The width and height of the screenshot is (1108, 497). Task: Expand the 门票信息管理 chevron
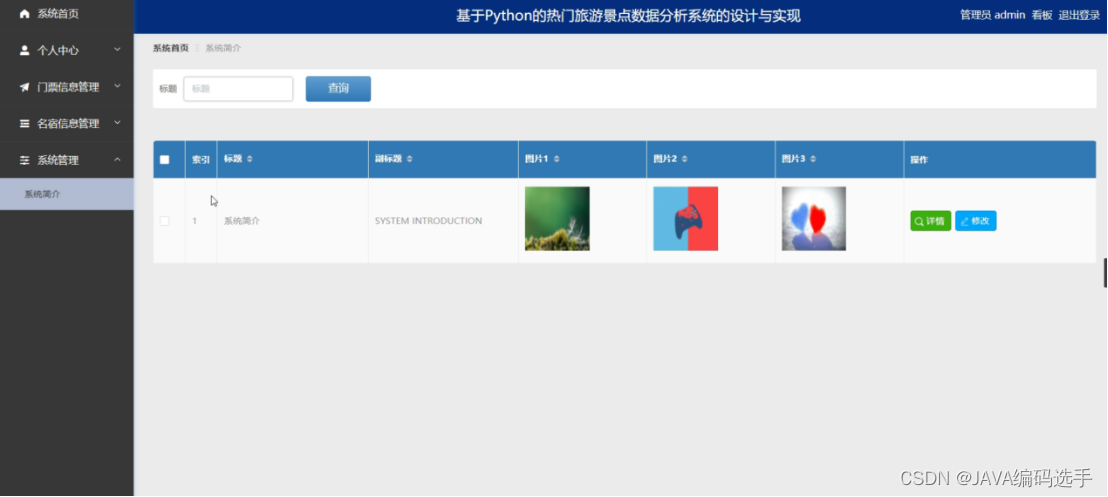click(x=117, y=86)
